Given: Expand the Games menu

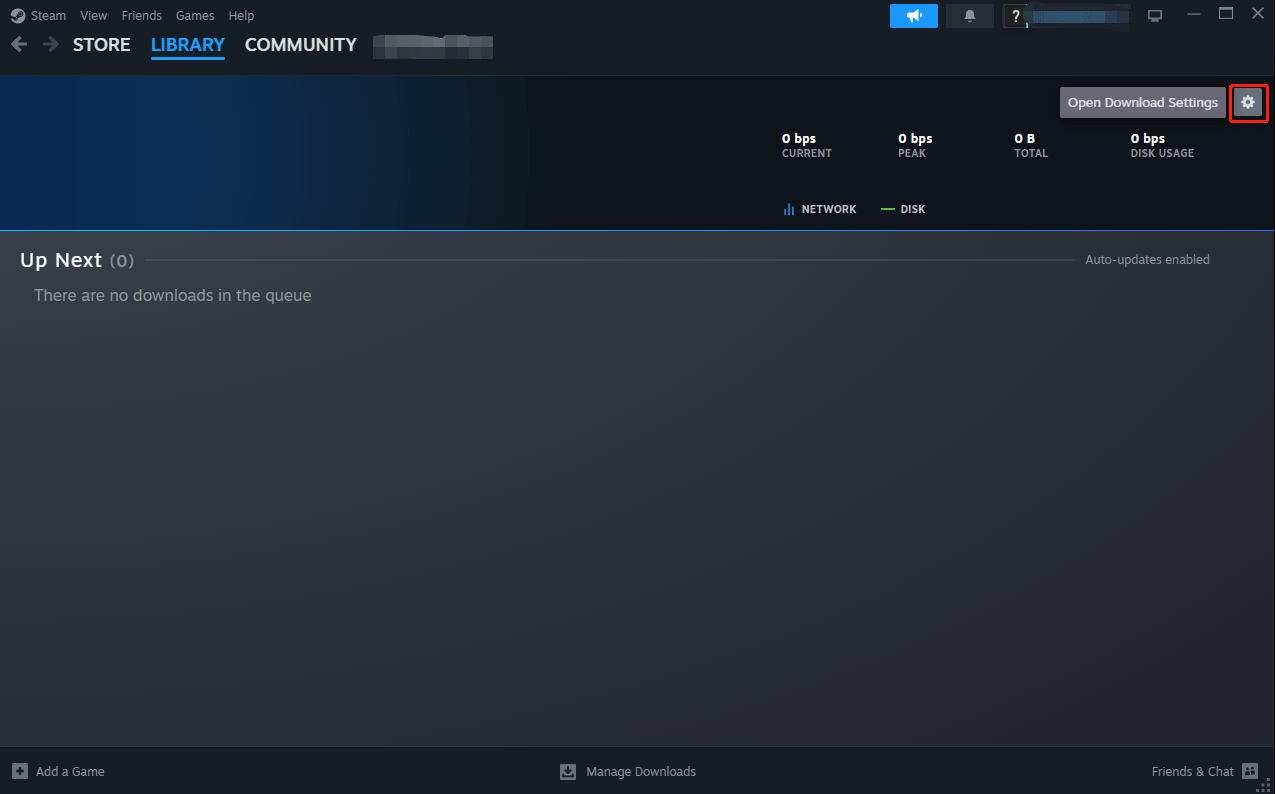Looking at the screenshot, I should point(194,16).
